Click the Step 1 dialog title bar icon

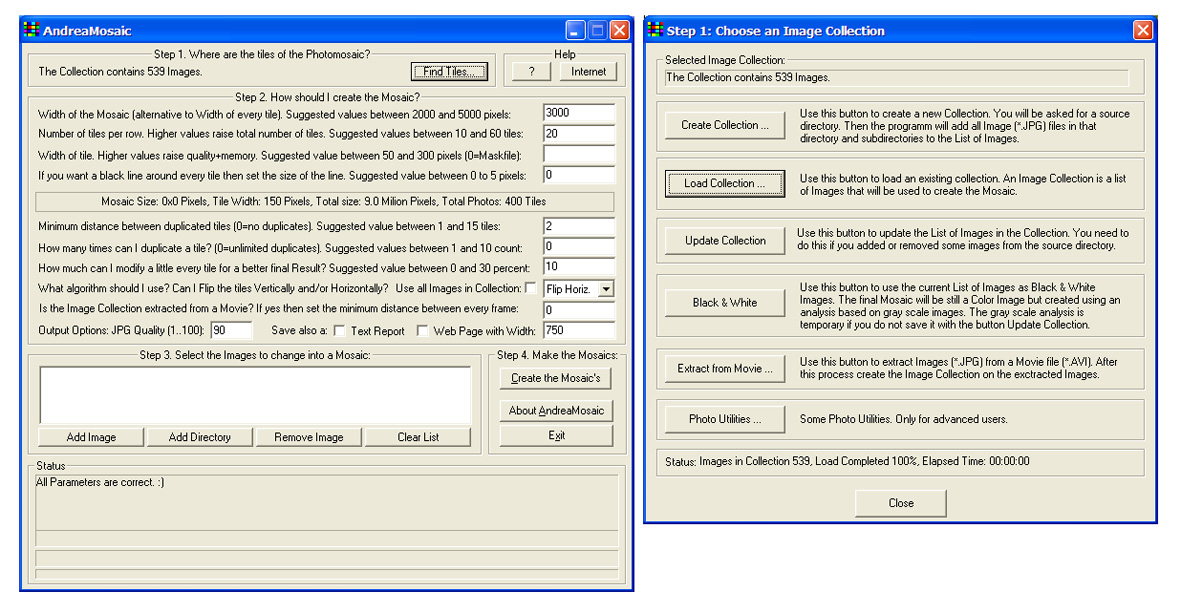655,30
